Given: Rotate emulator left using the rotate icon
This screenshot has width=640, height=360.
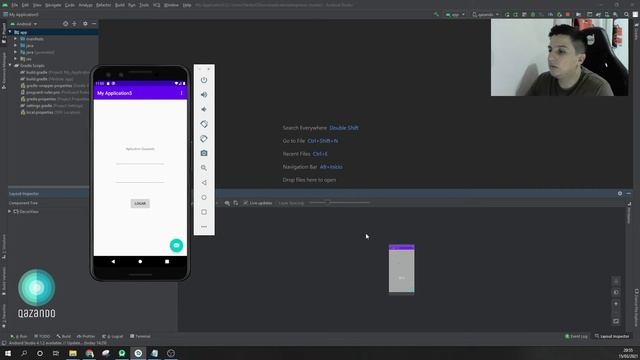Looking at the screenshot, I should coord(204,124).
